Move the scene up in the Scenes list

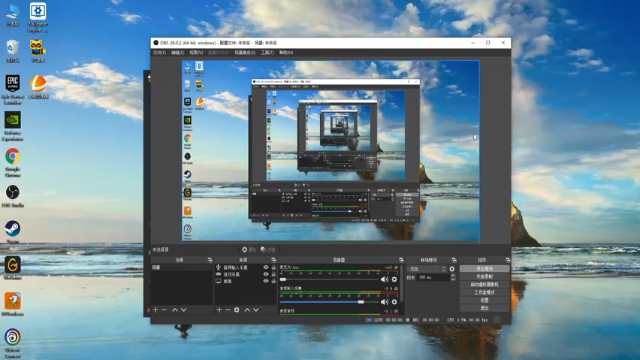pyautogui.click(x=175, y=310)
